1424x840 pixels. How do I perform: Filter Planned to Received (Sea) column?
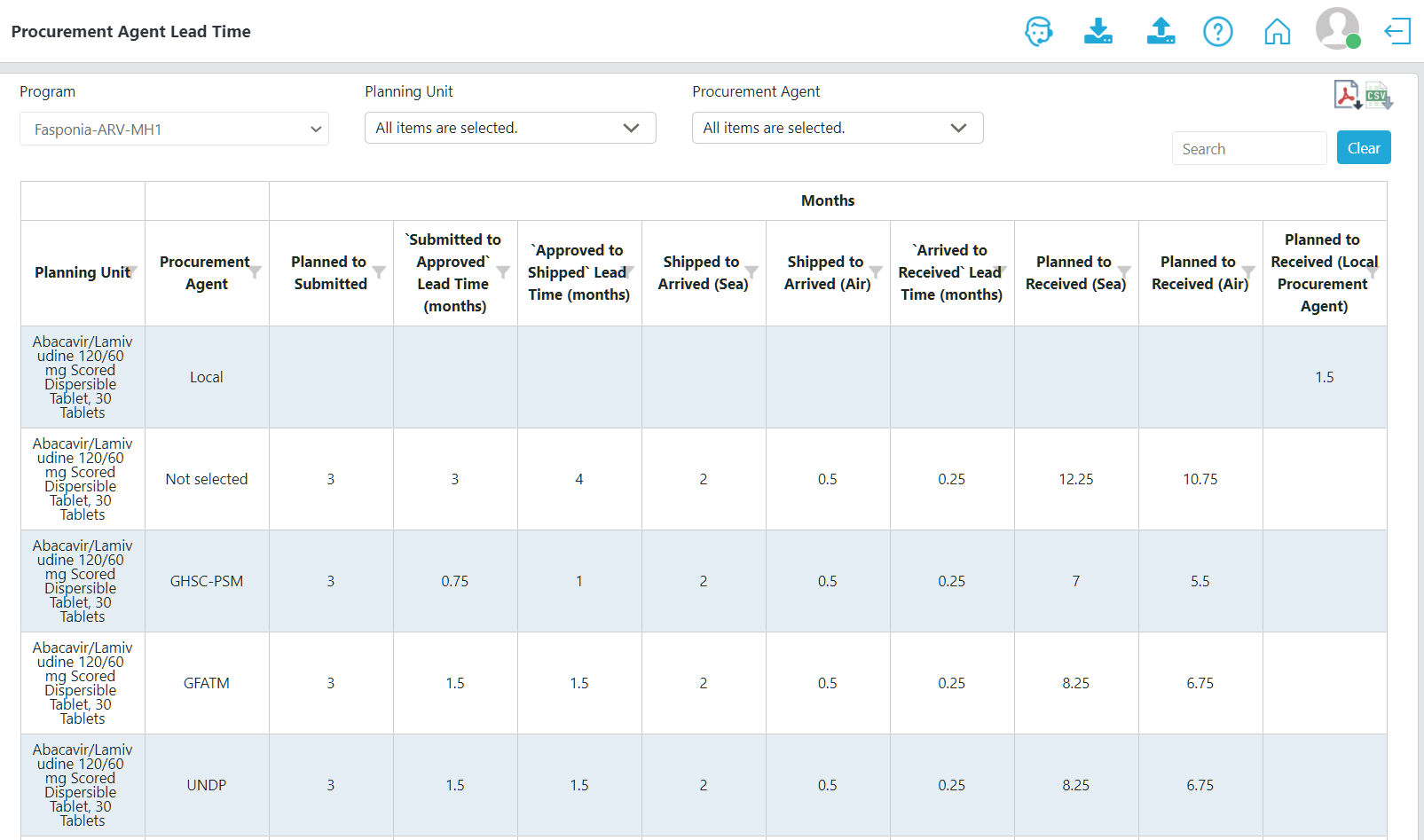click(1124, 271)
